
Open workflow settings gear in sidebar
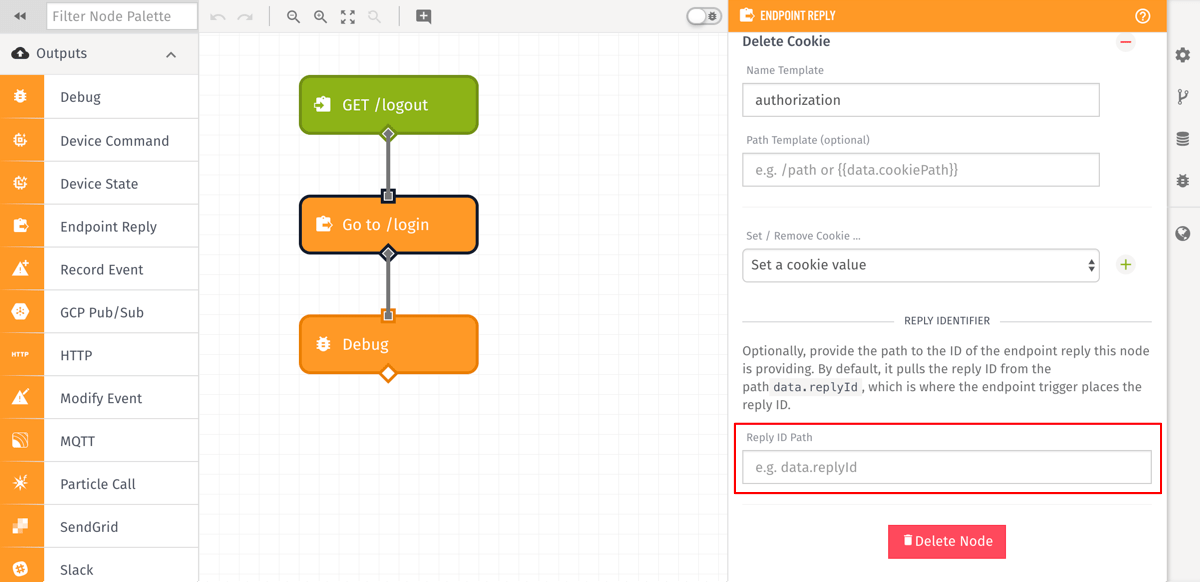(1183, 55)
